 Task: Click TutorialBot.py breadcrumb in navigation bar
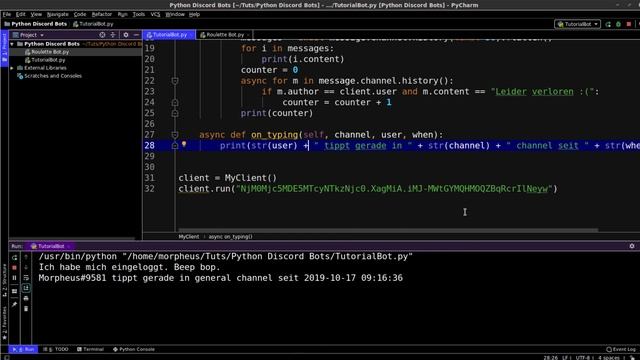[x=93, y=24]
